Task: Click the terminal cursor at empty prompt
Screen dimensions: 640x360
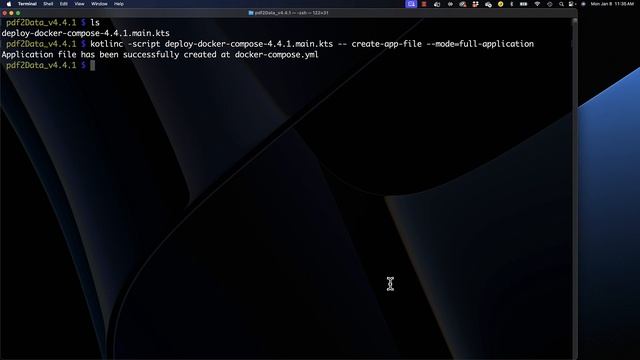Action: [93, 65]
